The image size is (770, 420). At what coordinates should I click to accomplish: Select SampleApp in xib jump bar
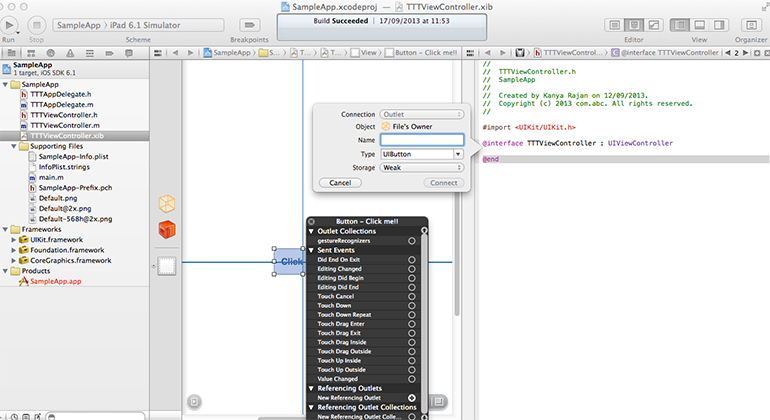tap(227, 53)
